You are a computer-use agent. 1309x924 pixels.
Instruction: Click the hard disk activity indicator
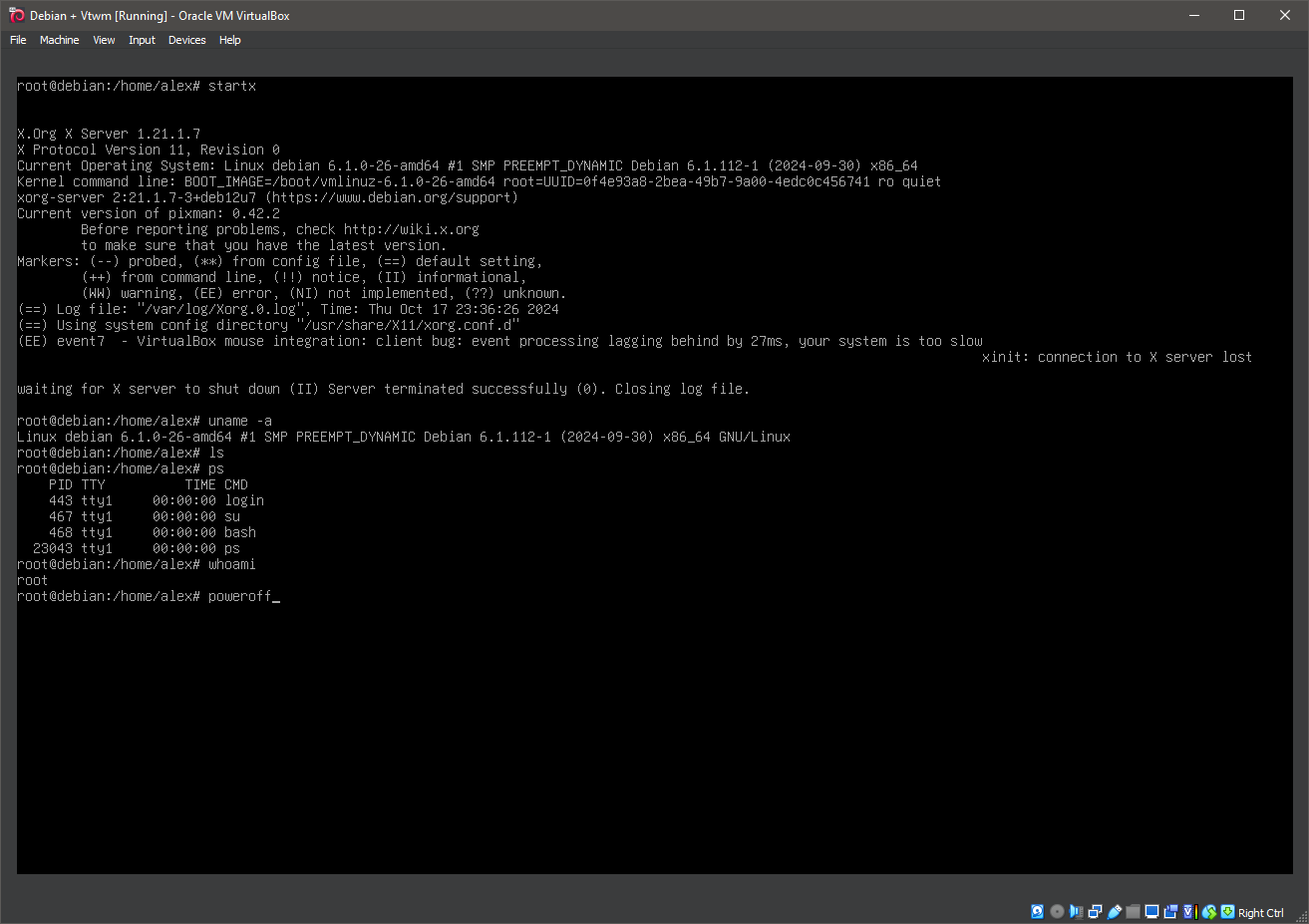pos(1038,911)
